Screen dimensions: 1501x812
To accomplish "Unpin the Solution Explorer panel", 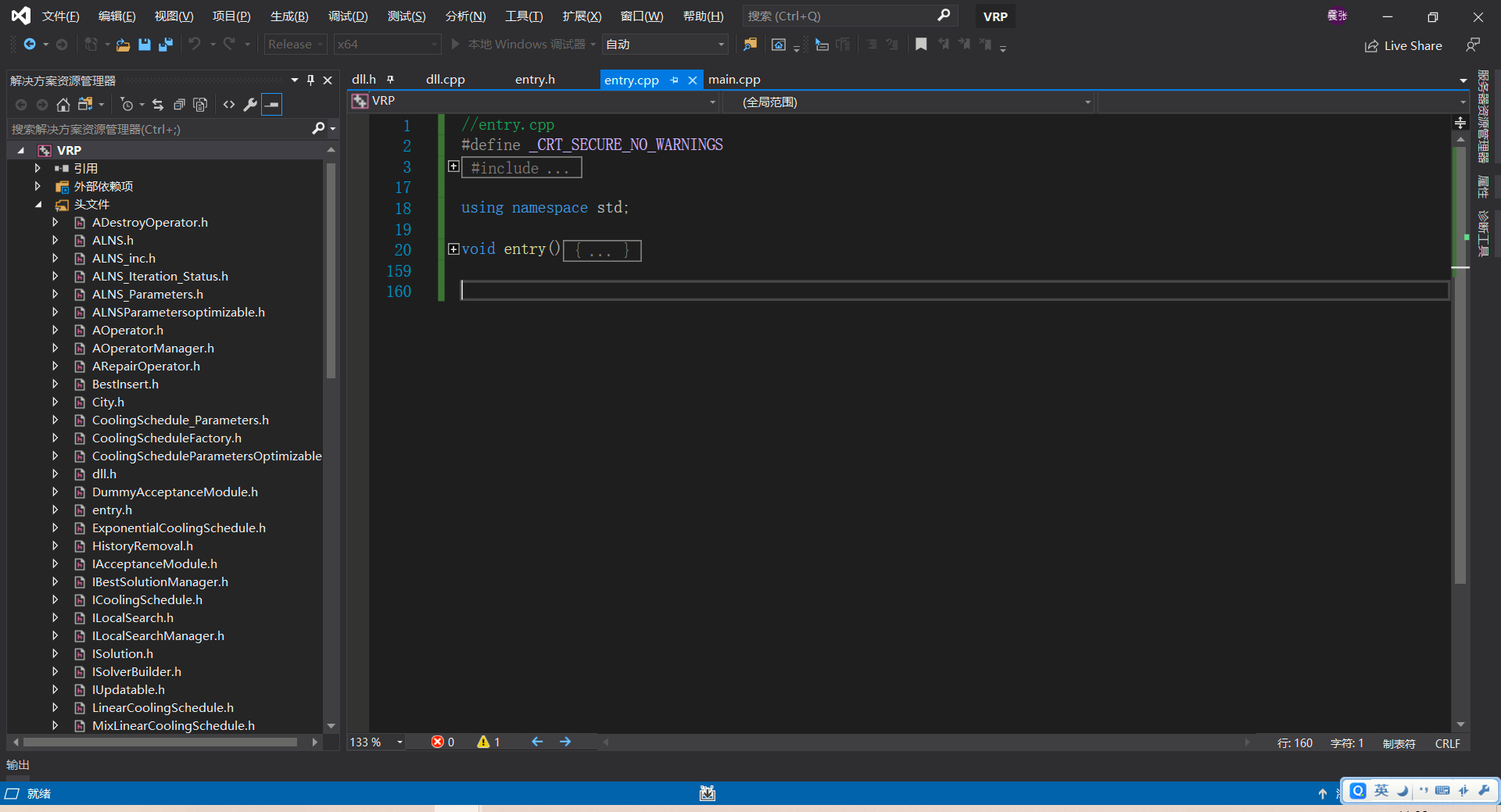I will tap(310, 79).
